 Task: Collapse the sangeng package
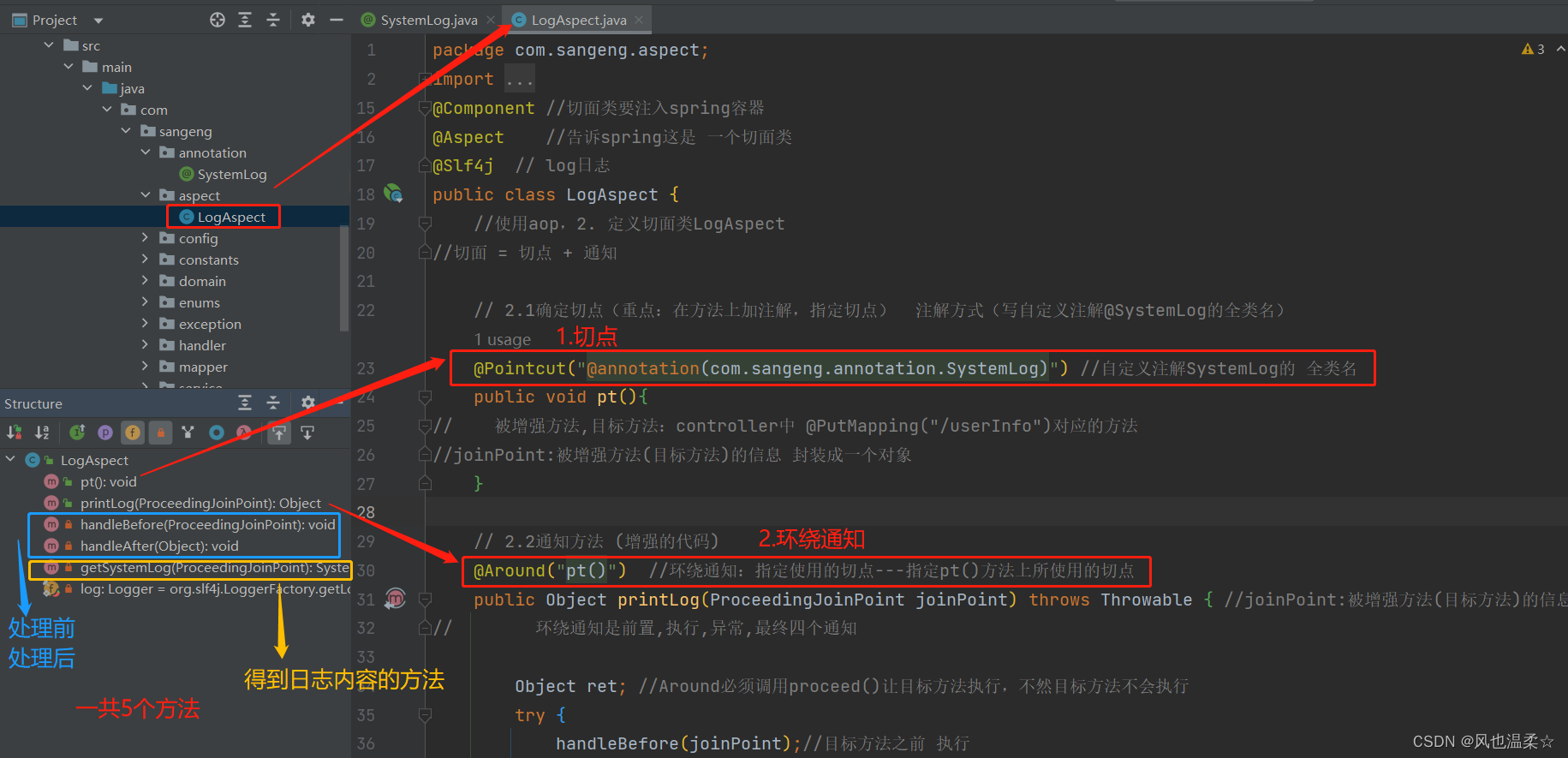(126, 131)
